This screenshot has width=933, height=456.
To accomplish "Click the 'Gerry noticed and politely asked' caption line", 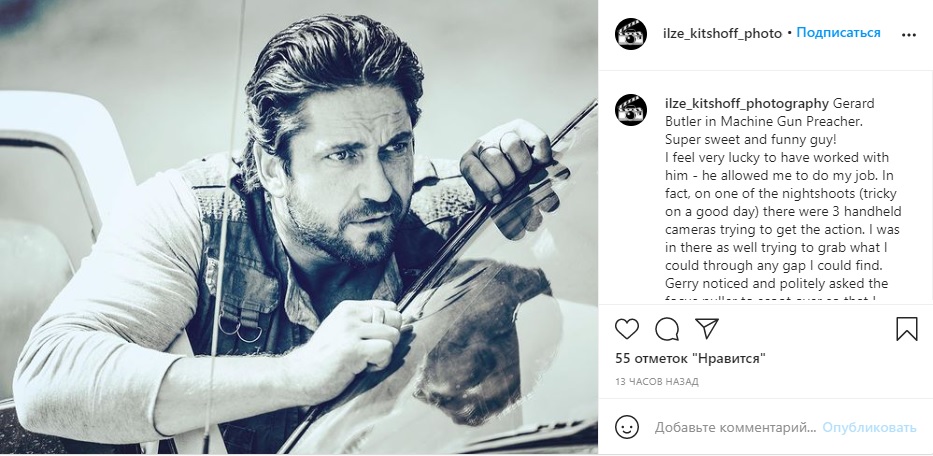I will [763, 283].
